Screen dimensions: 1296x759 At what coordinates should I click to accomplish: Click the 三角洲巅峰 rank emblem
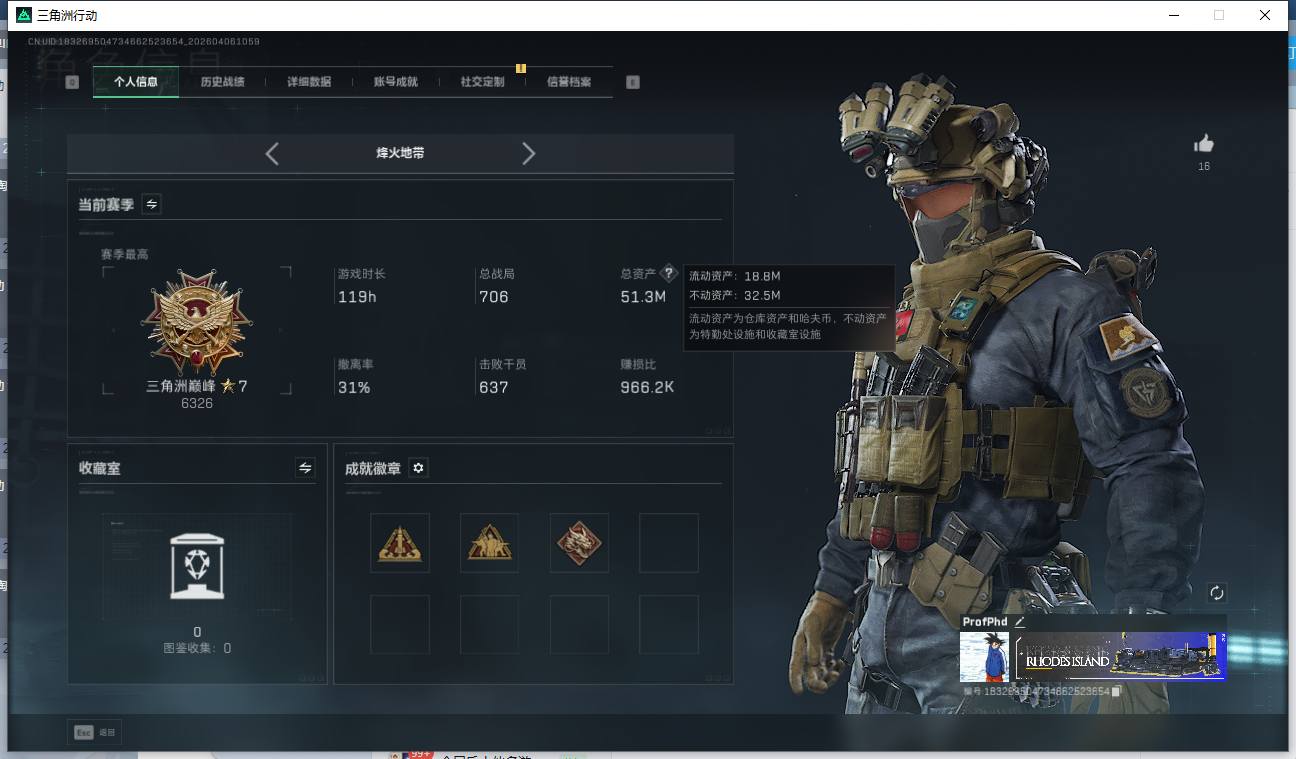point(197,322)
